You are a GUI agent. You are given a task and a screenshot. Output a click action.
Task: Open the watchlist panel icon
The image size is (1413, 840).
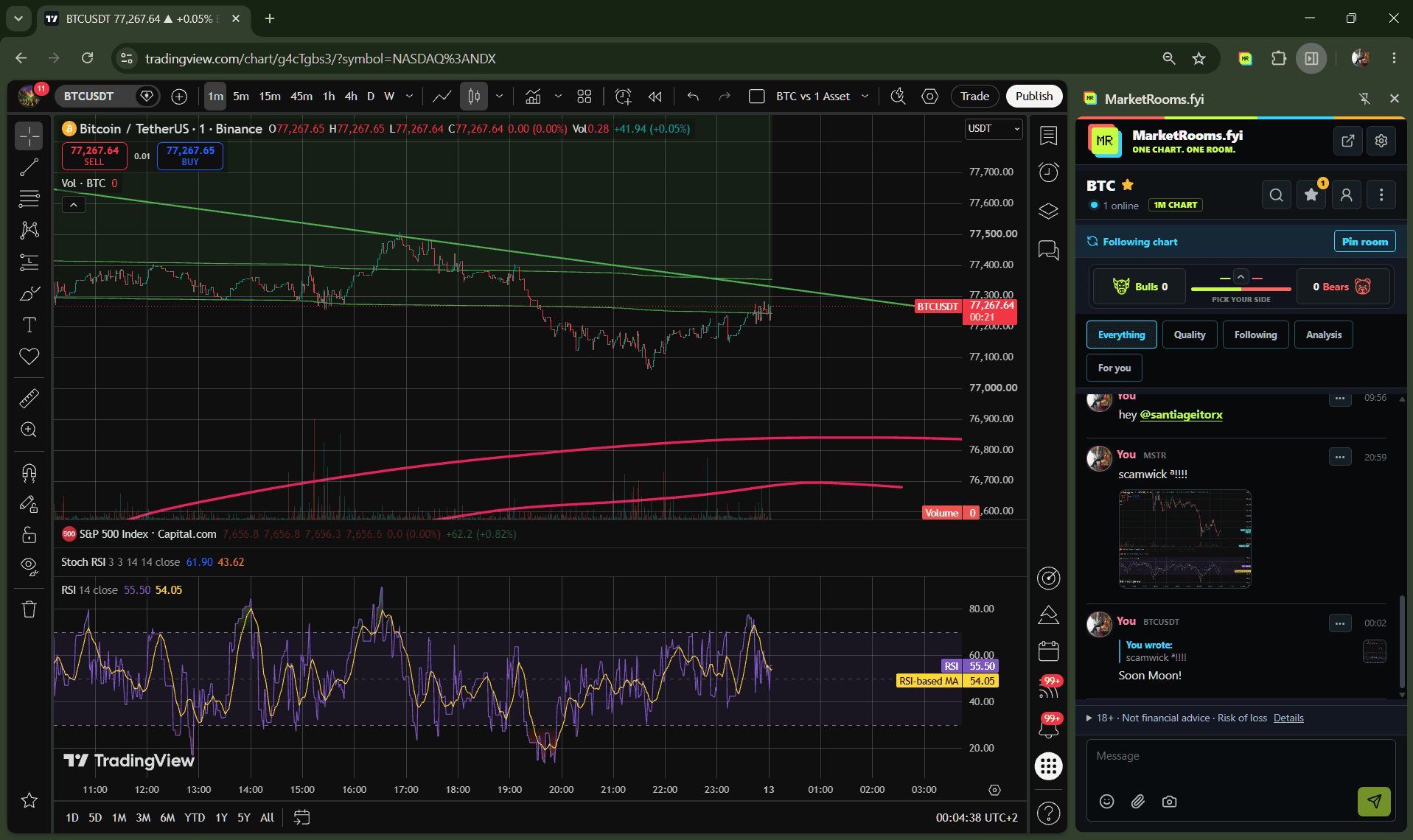pyautogui.click(x=1048, y=136)
